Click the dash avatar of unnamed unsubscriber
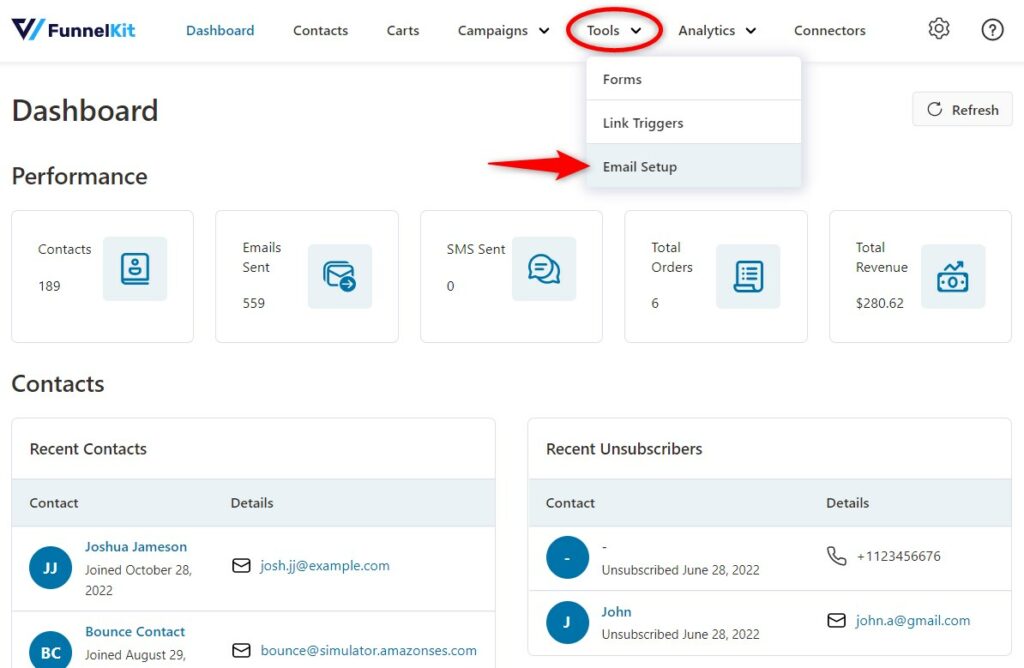 pos(567,558)
